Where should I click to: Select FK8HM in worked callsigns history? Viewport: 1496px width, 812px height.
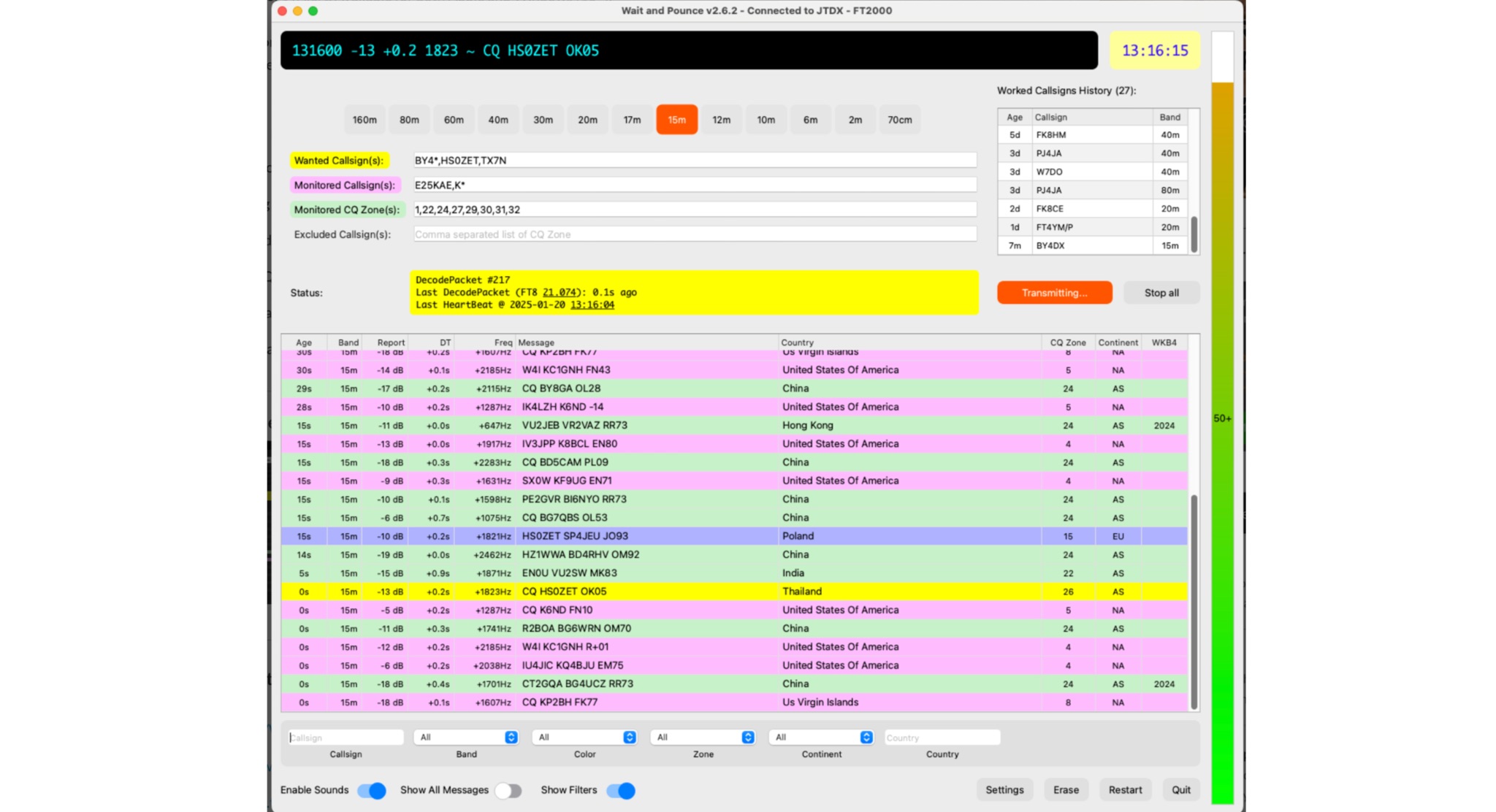point(1094,135)
